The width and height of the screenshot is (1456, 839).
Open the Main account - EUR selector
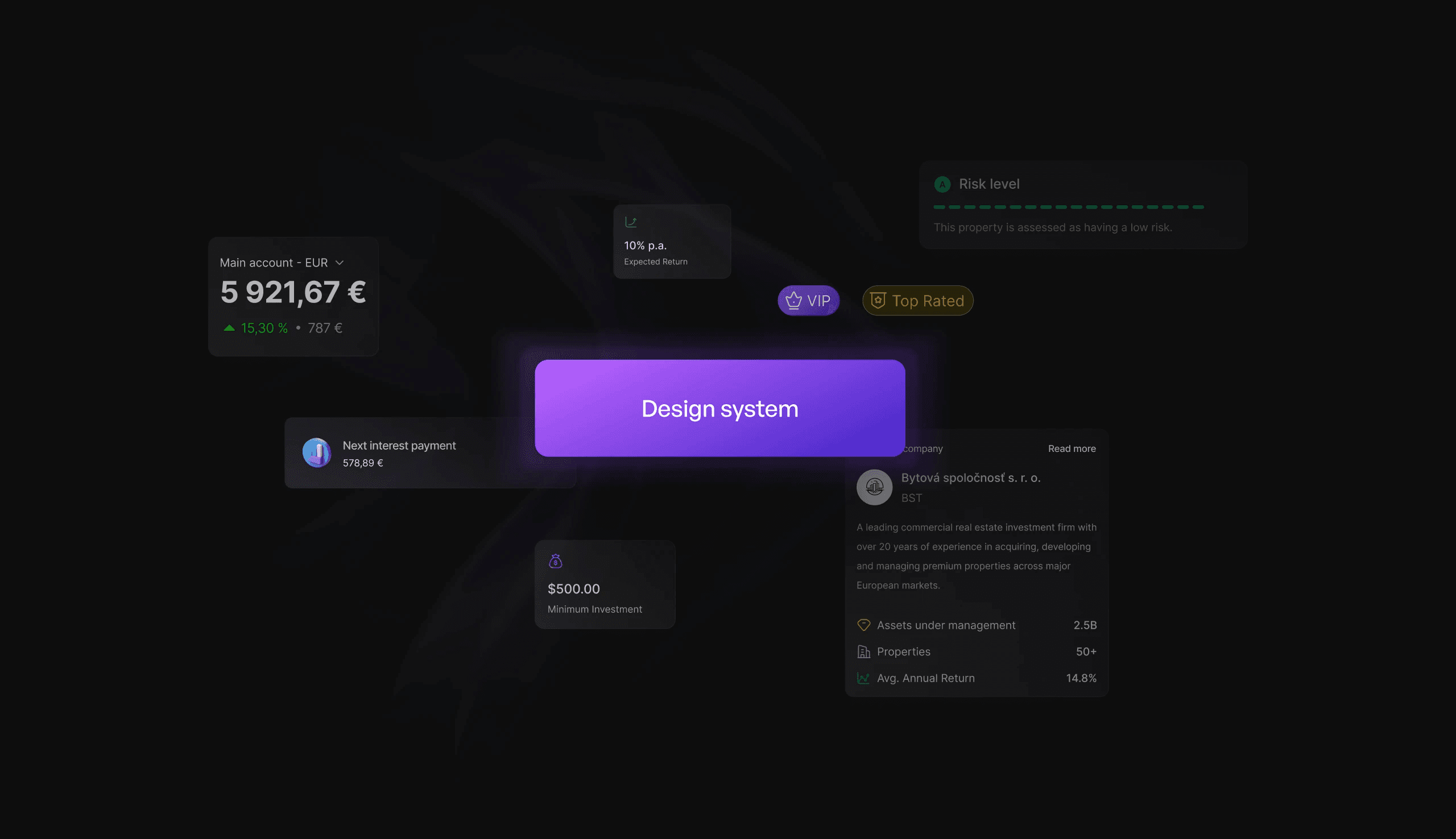[x=282, y=263]
